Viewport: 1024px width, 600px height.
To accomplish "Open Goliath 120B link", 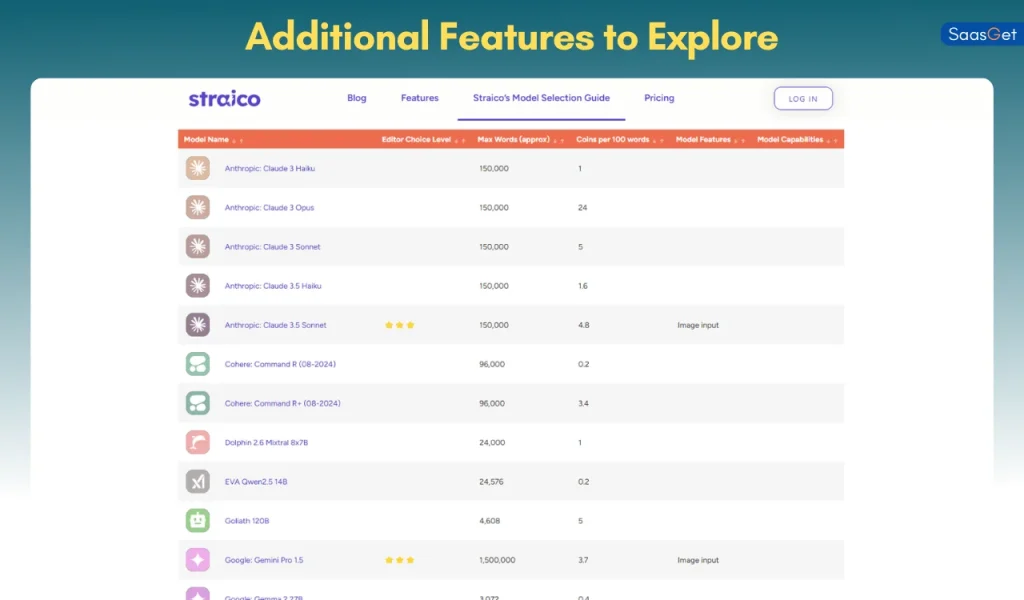I will click(x=247, y=521).
